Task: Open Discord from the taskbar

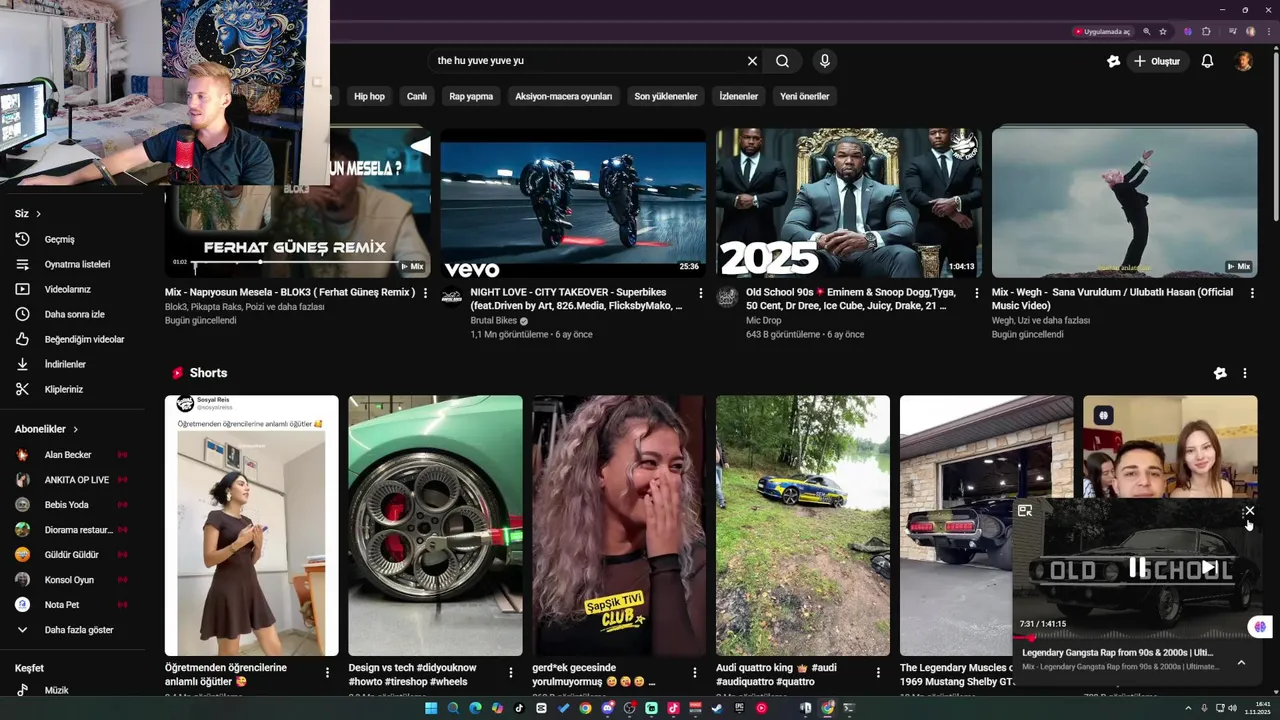Action: 607,708
